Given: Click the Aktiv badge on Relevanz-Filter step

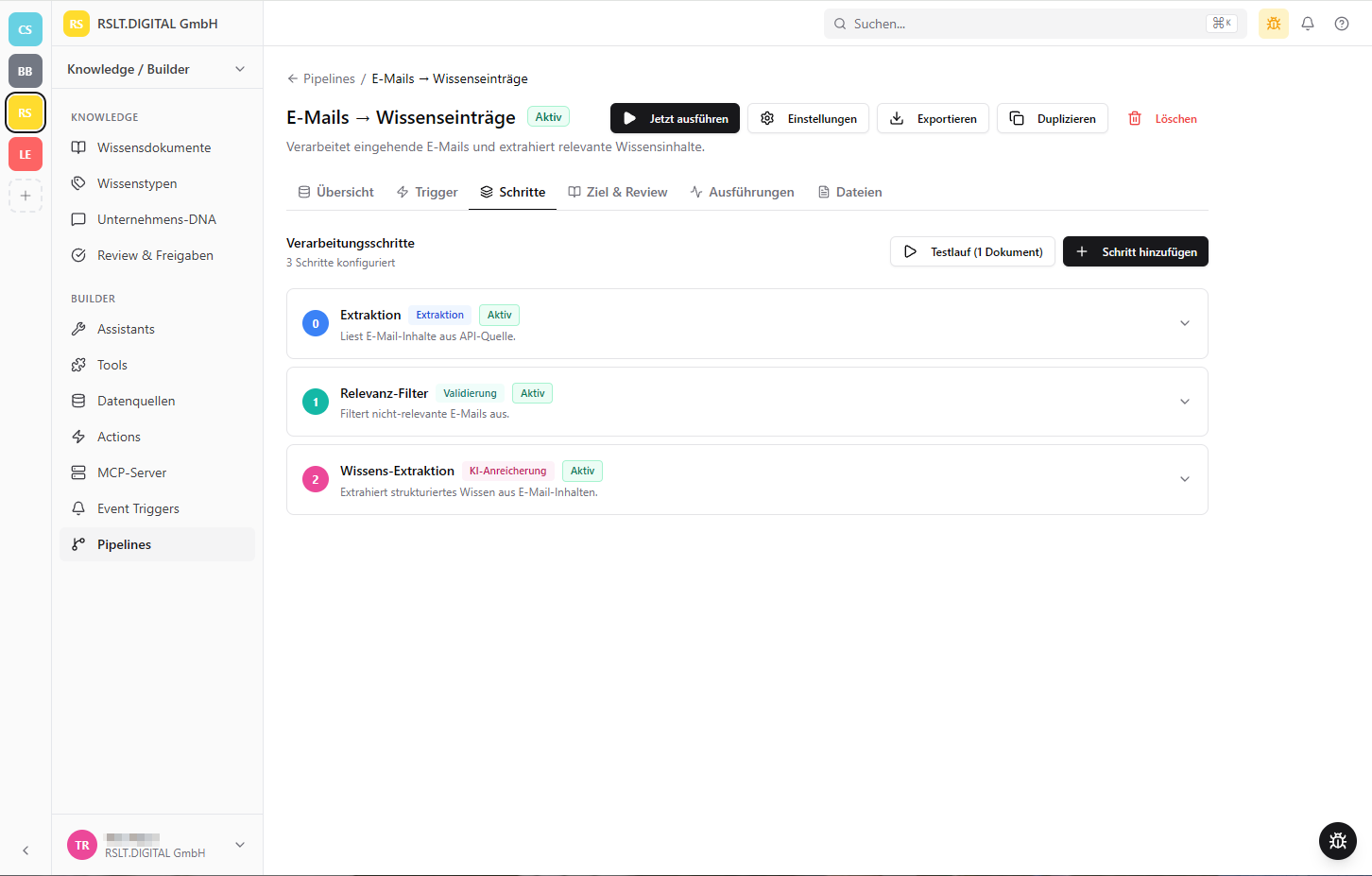Looking at the screenshot, I should [x=532, y=393].
